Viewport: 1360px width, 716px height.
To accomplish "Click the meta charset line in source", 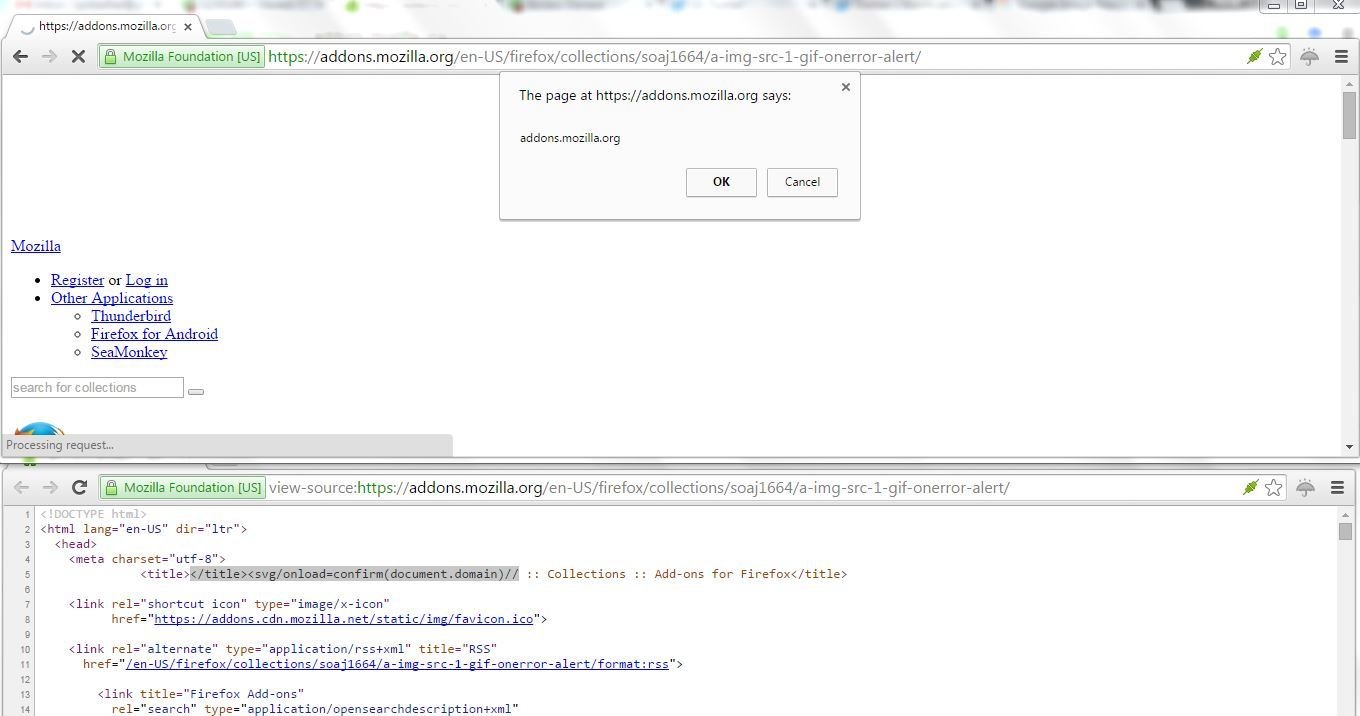I will pos(148,559).
